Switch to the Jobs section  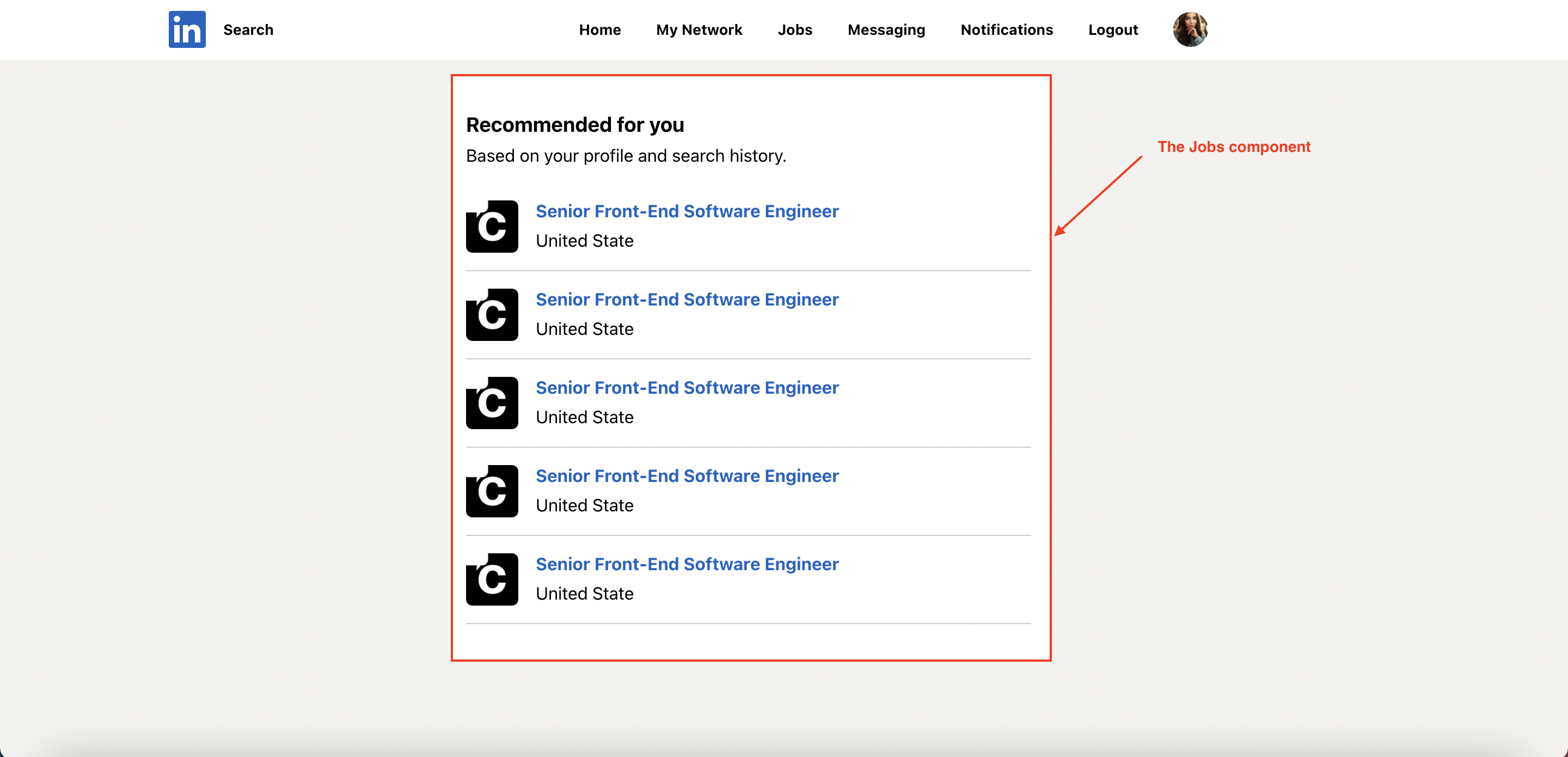[794, 30]
